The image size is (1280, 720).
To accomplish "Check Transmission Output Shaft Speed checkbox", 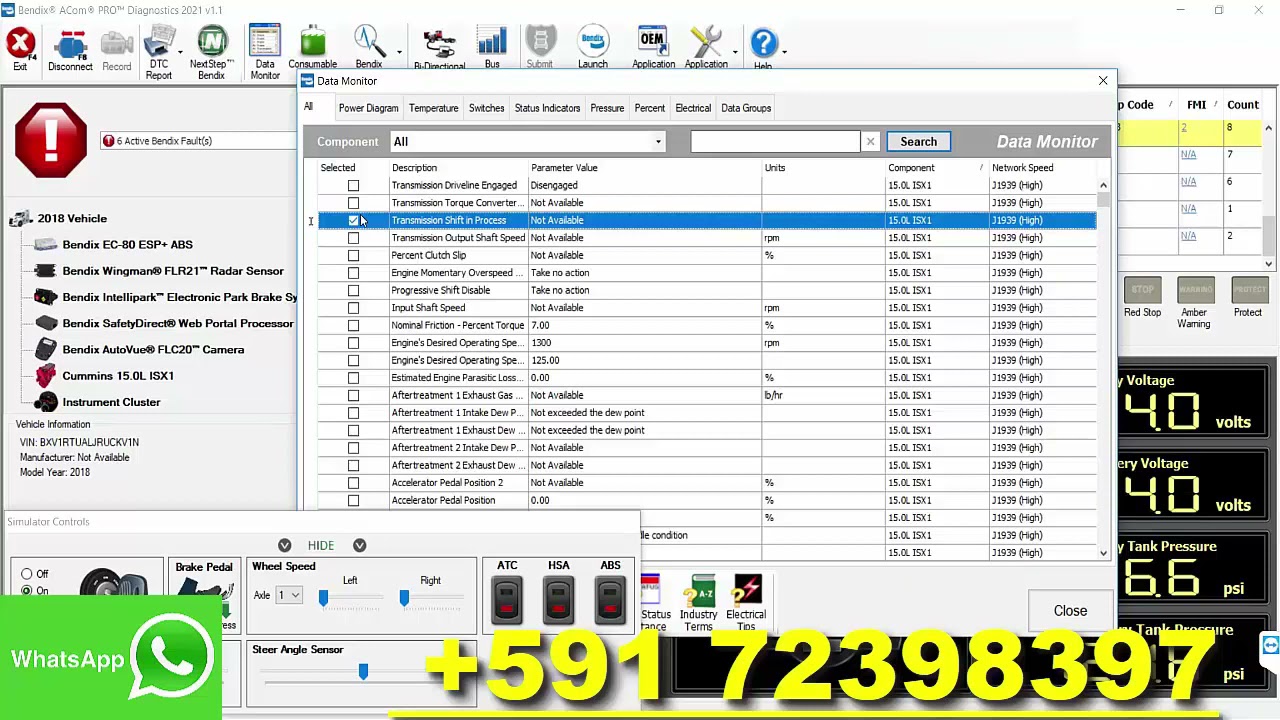I will click(353, 238).
